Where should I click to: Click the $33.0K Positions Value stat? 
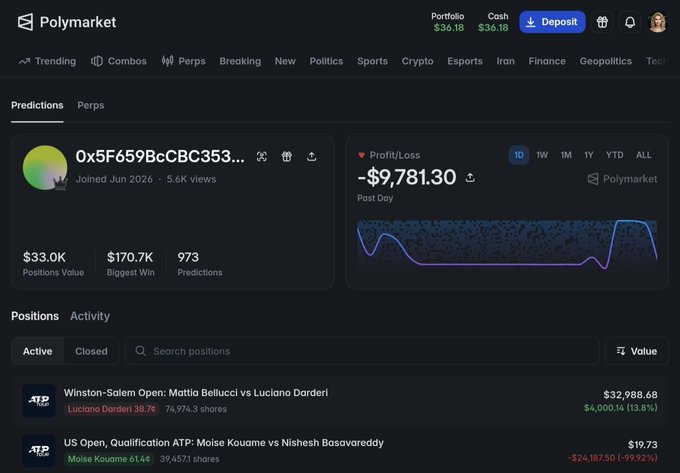coord(53,263)
